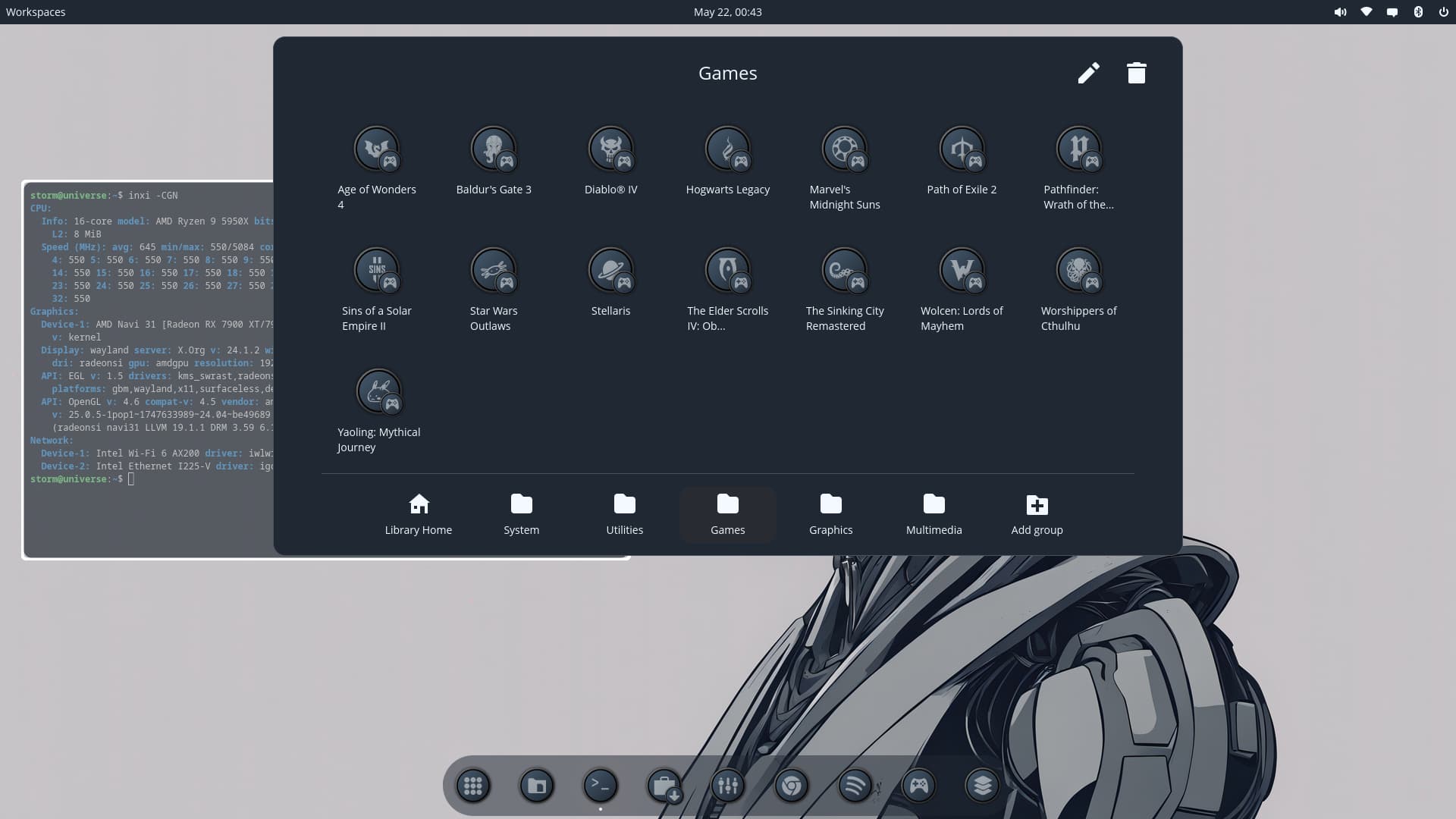Click the 'inxi -CGN' command text in the terminal
Screen dimensions: 1456x819
[153, 196]
